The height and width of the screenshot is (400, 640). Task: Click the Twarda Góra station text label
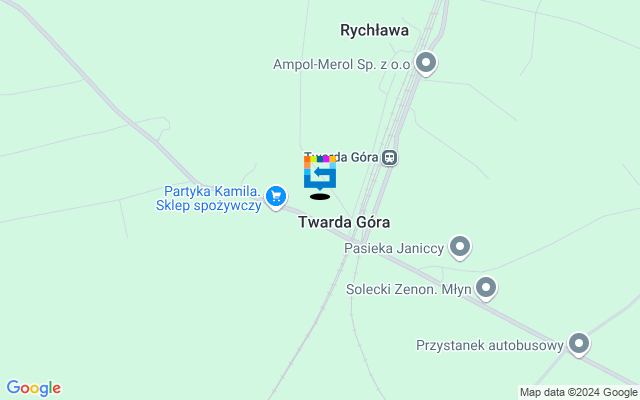[x=341, y=157]
